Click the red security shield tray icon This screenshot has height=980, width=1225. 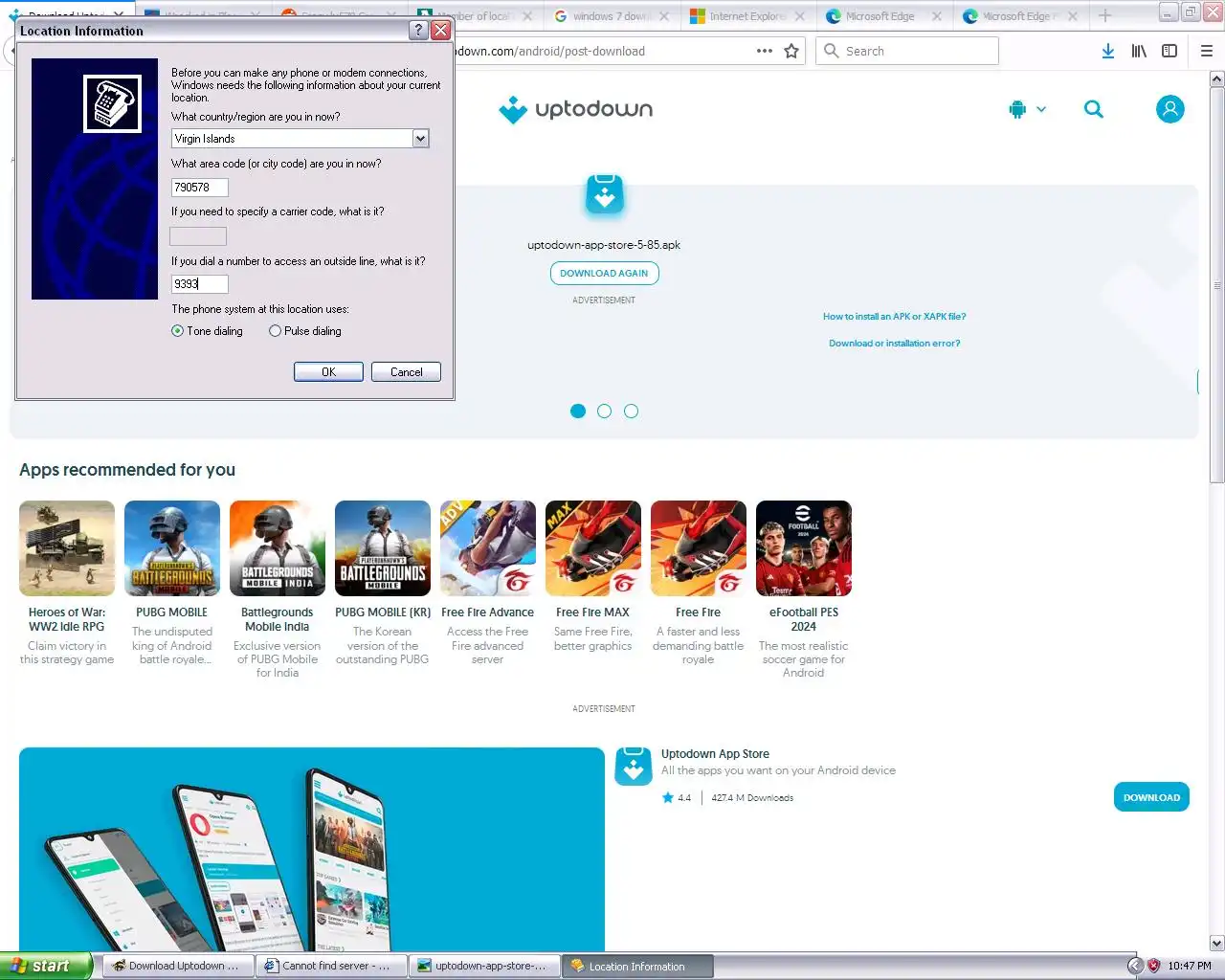tap(1153, 966)
